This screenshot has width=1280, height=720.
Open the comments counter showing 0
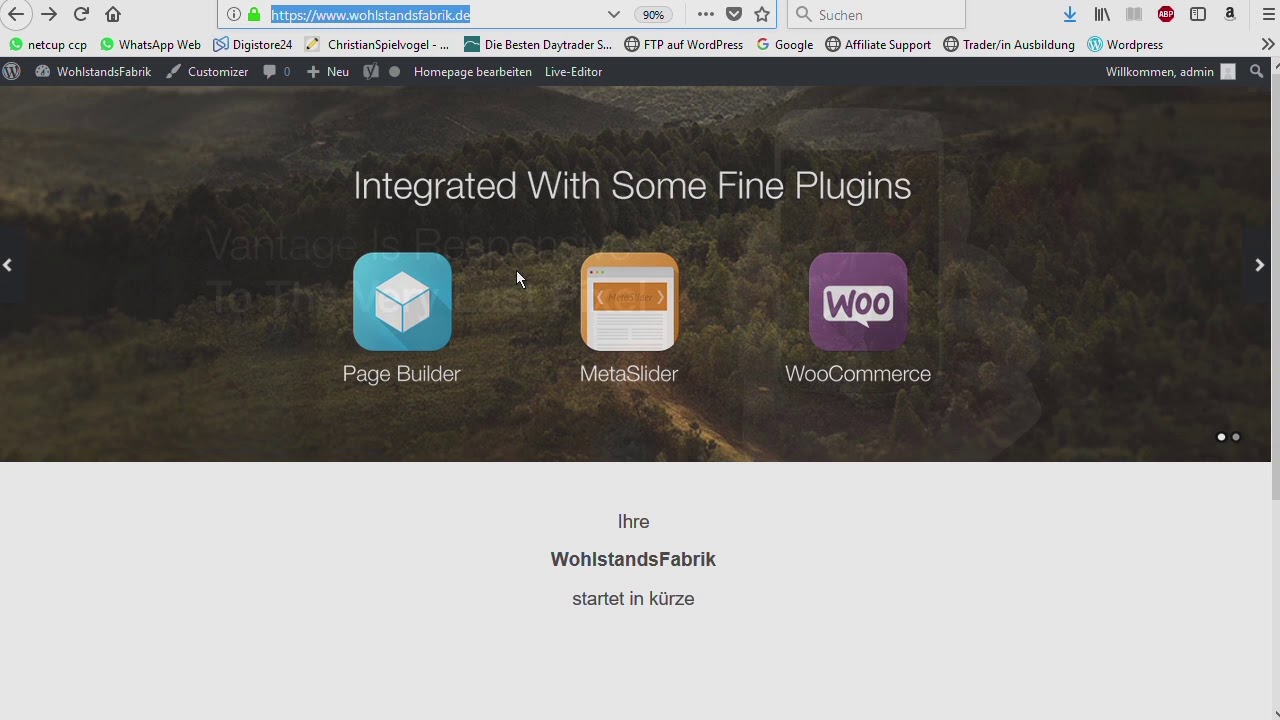[277, 72]
